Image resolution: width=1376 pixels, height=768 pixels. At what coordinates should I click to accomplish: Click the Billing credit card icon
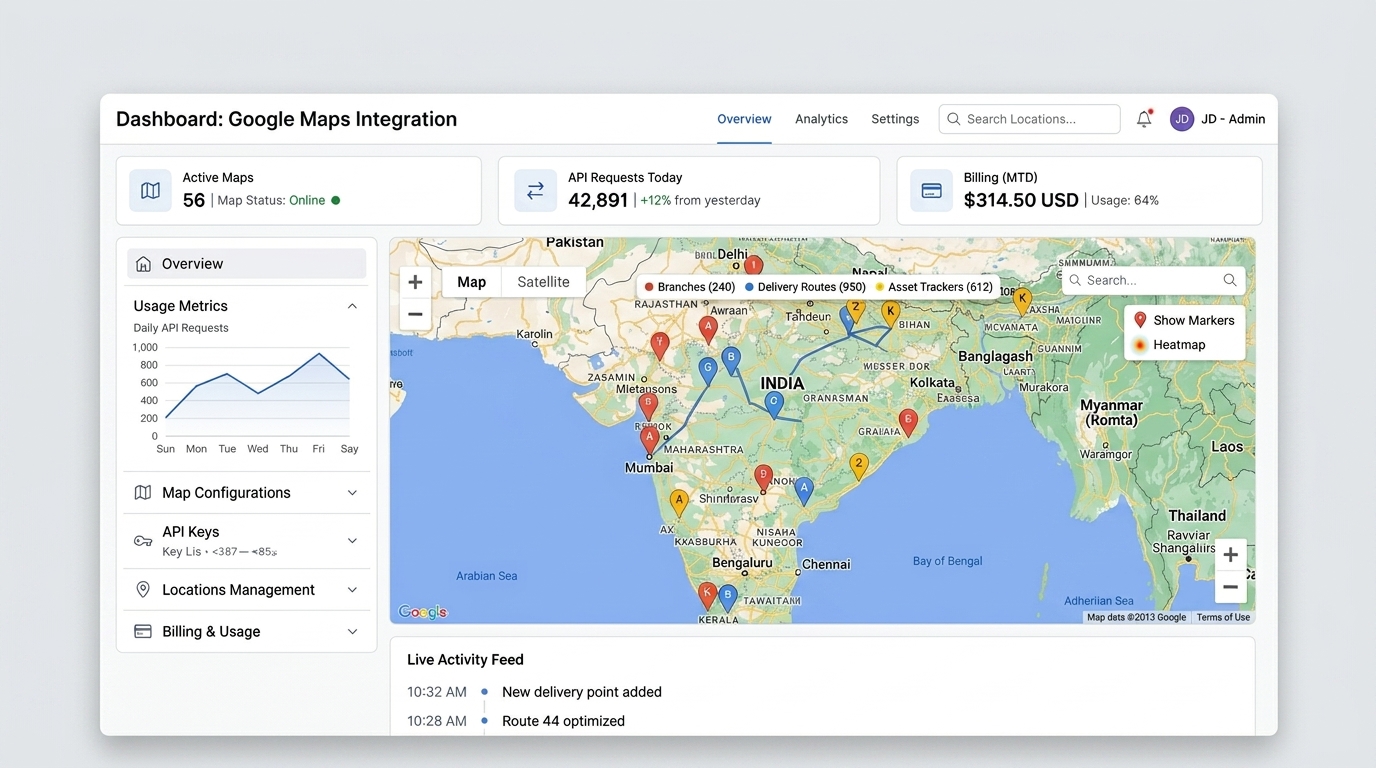point(931,190)
